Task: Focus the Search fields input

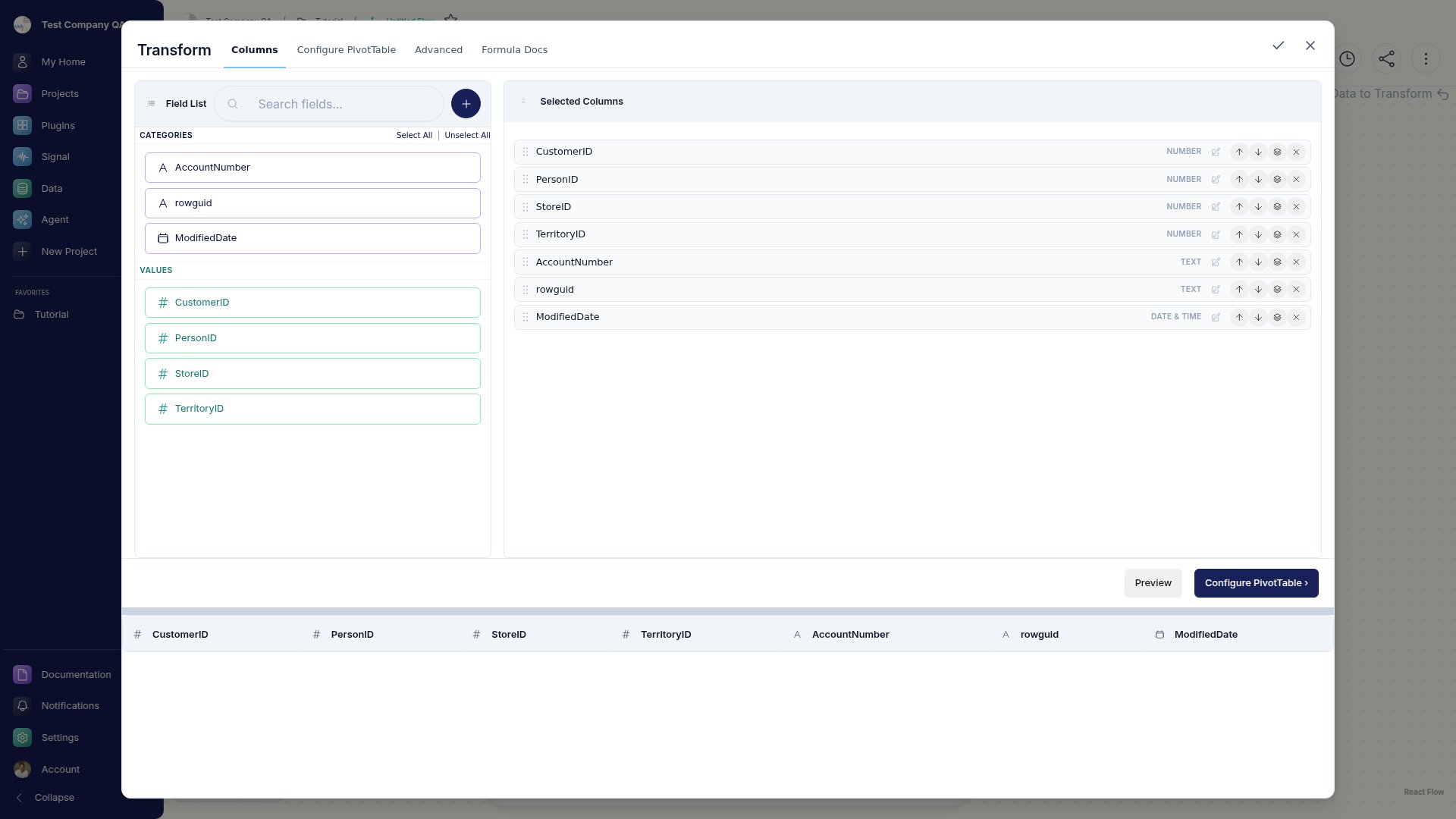Action: (x=329, y=104)
